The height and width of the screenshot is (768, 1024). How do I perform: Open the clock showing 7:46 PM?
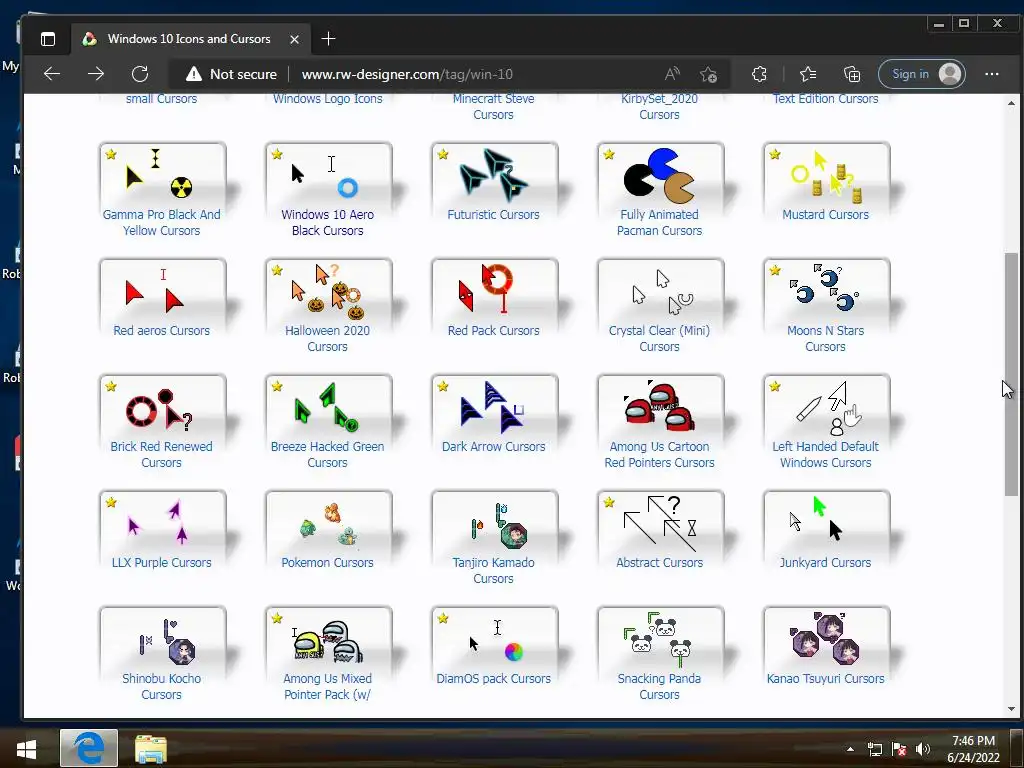[x=974, y=749]
